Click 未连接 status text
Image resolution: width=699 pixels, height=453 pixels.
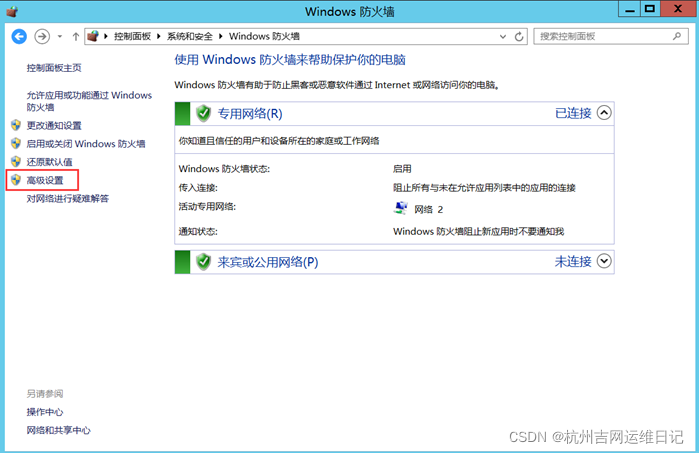573,261
